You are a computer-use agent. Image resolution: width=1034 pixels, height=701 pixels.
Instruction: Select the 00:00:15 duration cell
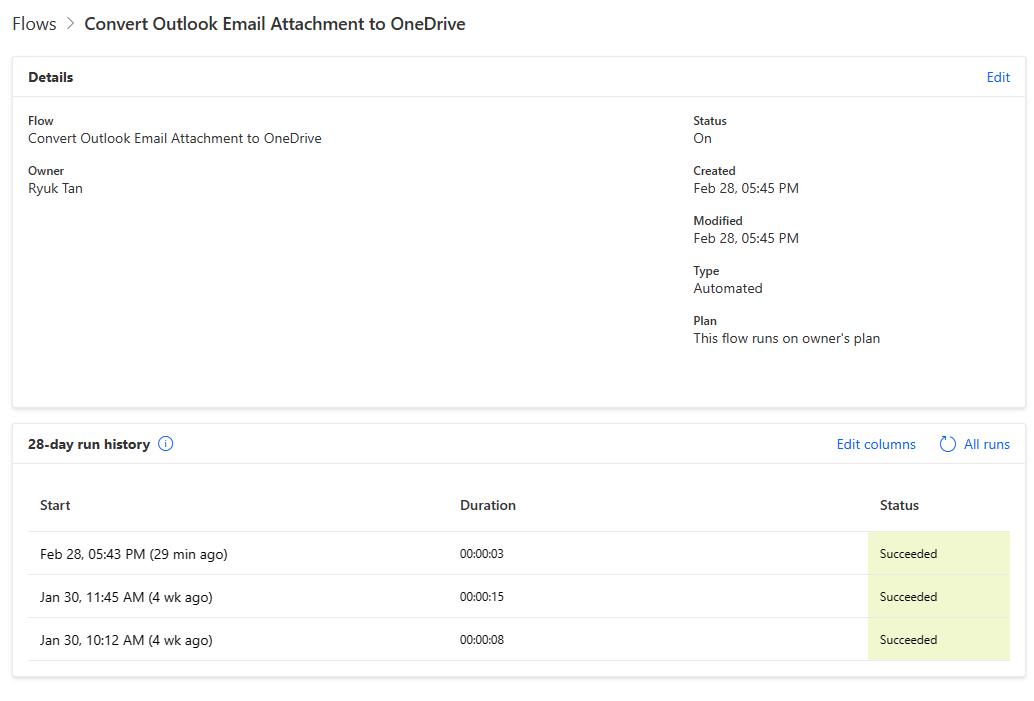[481, 597]
